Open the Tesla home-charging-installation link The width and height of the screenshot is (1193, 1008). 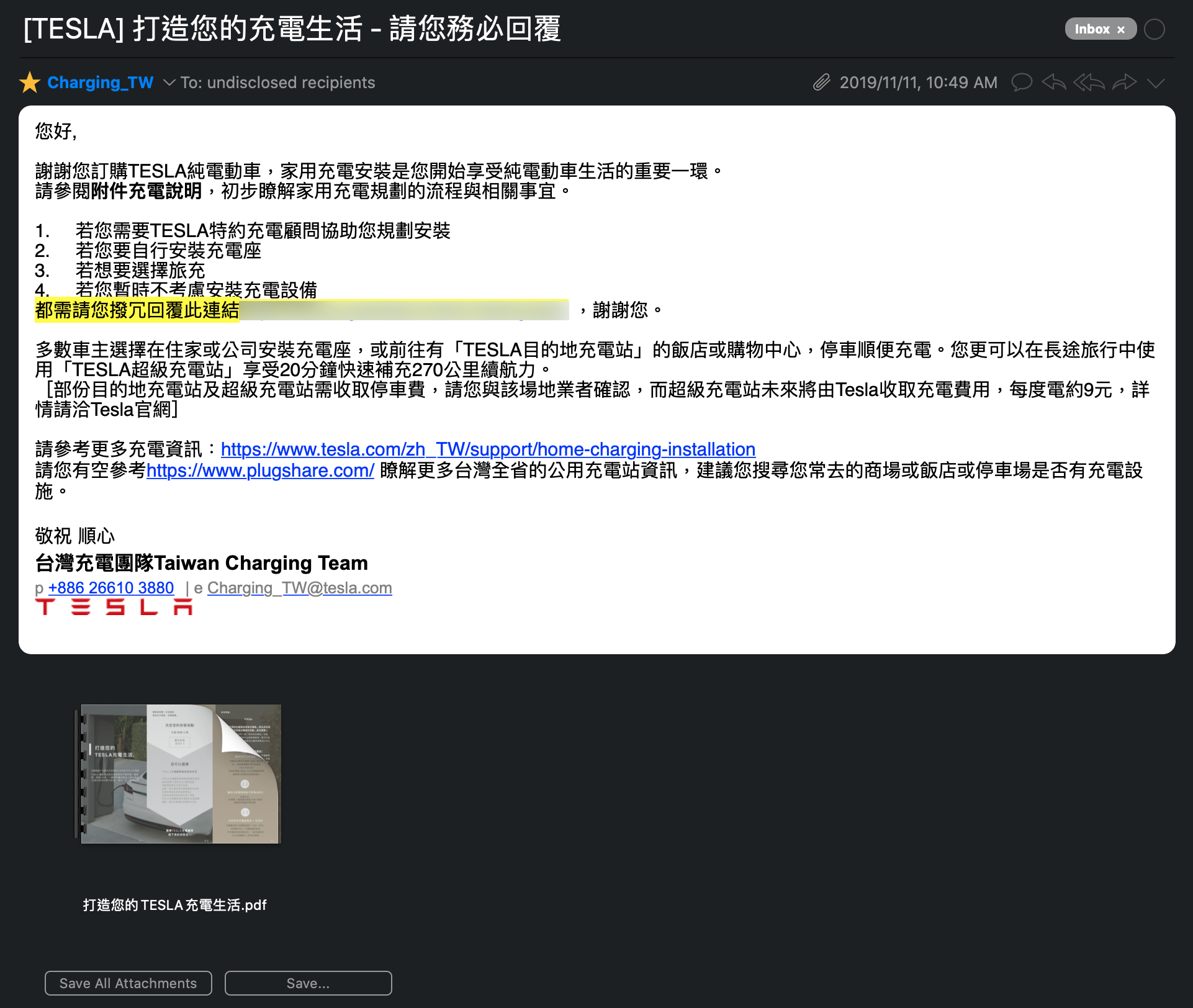click(x=488, y=449)
